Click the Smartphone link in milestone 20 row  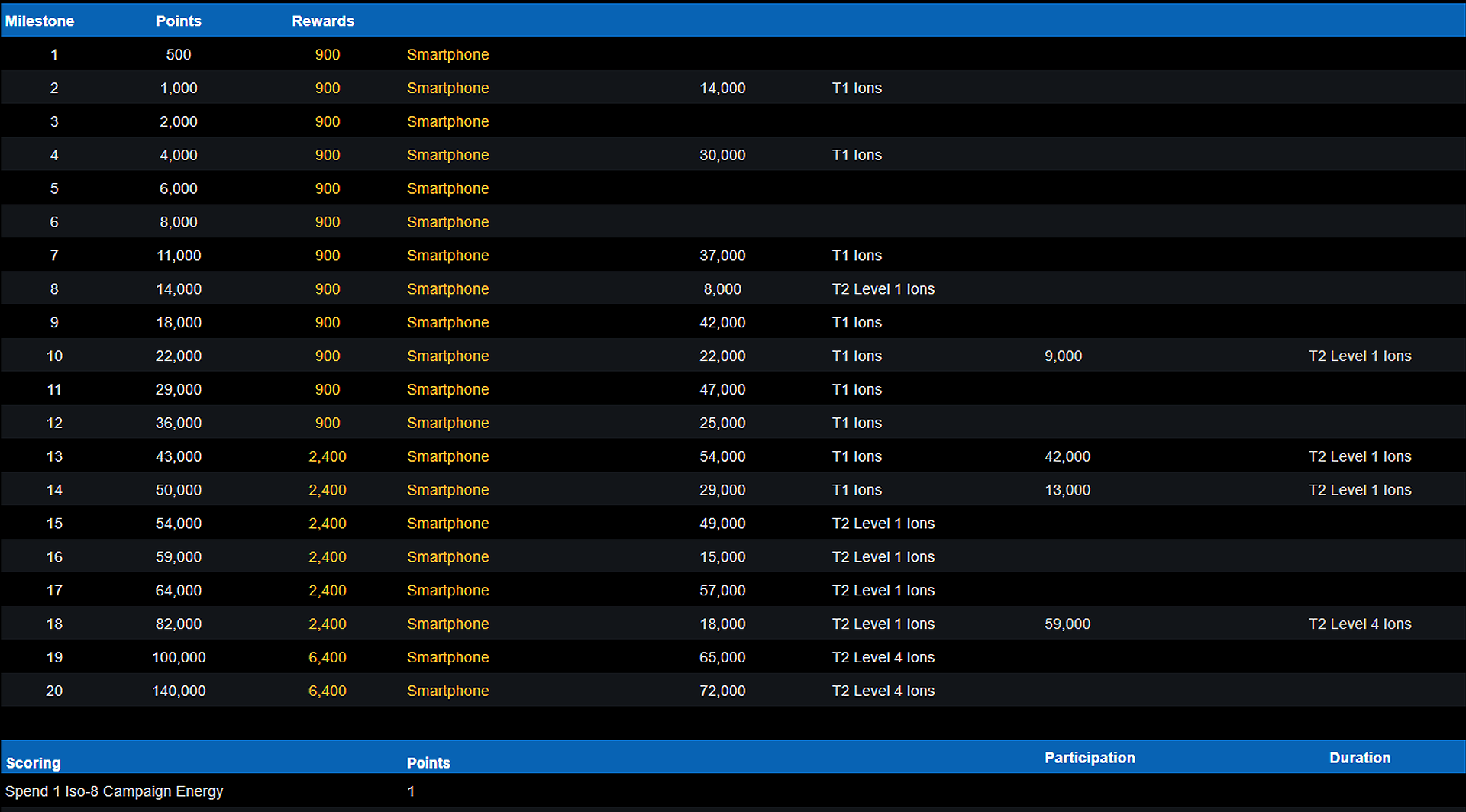tap(447, 691)
